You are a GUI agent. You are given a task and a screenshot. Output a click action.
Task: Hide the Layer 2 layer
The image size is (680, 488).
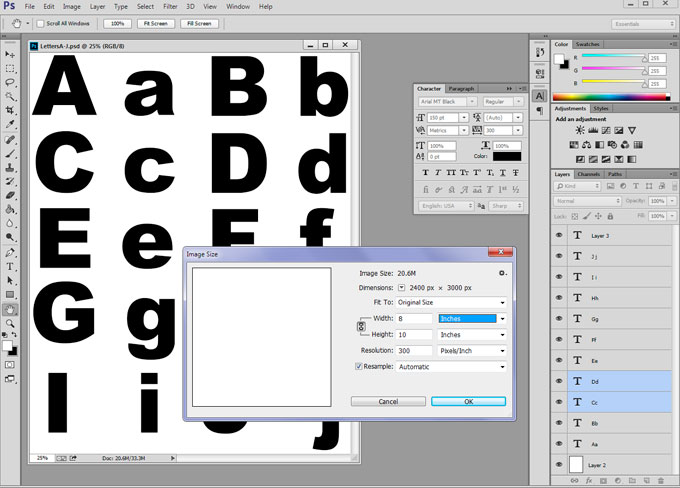tap(559, 465)
